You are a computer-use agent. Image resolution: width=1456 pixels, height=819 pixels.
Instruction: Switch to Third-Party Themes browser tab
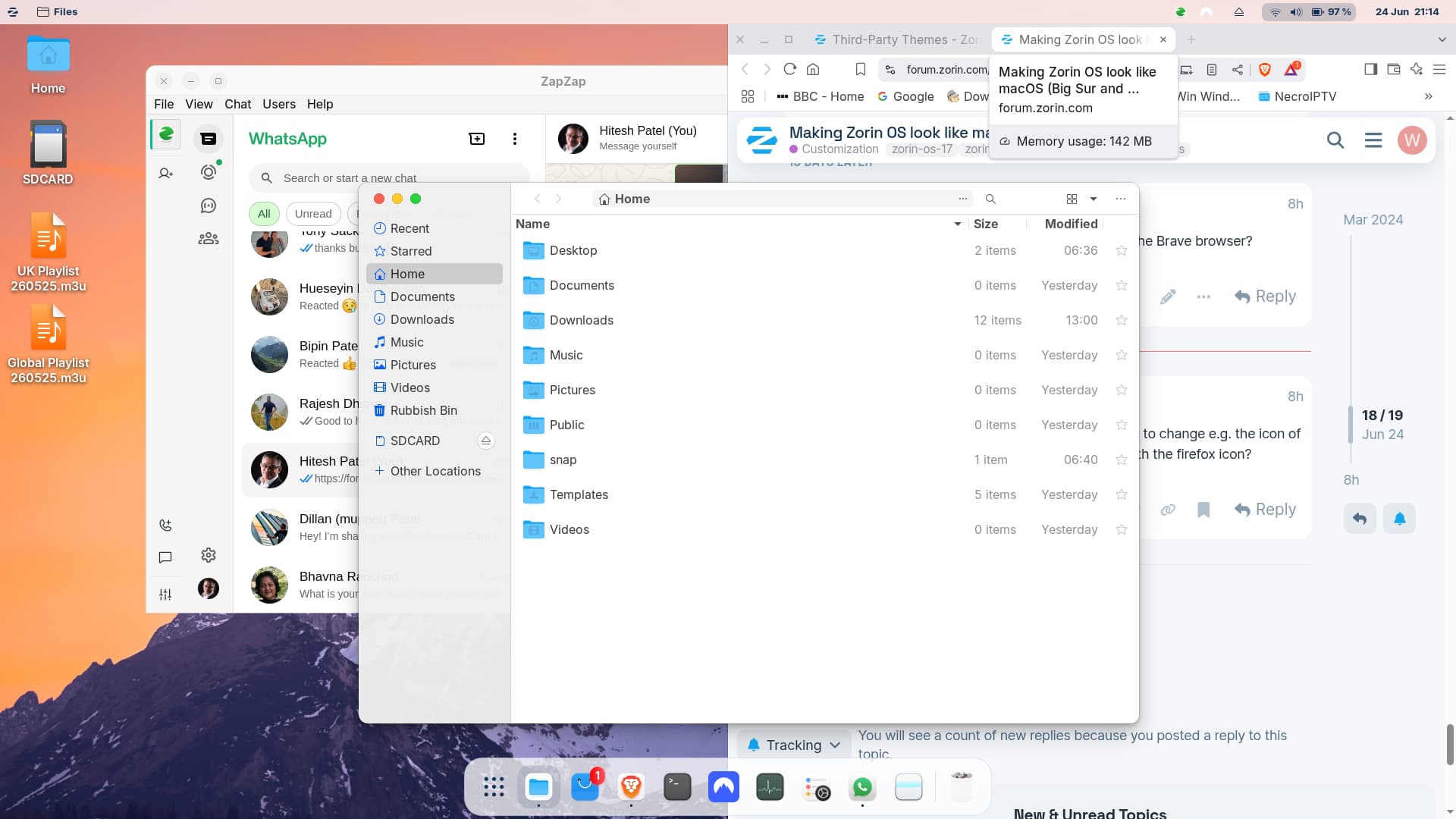click(x=897, y=39)
